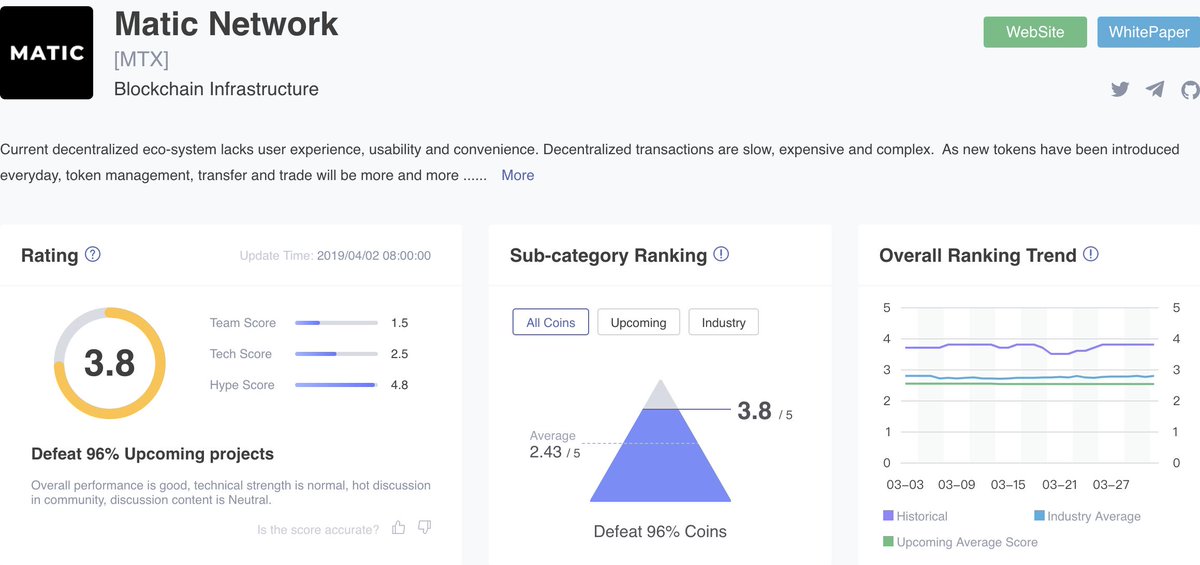Toggle the Industry Average legend entry
1200x565 pixels.
coord(1087,516)
